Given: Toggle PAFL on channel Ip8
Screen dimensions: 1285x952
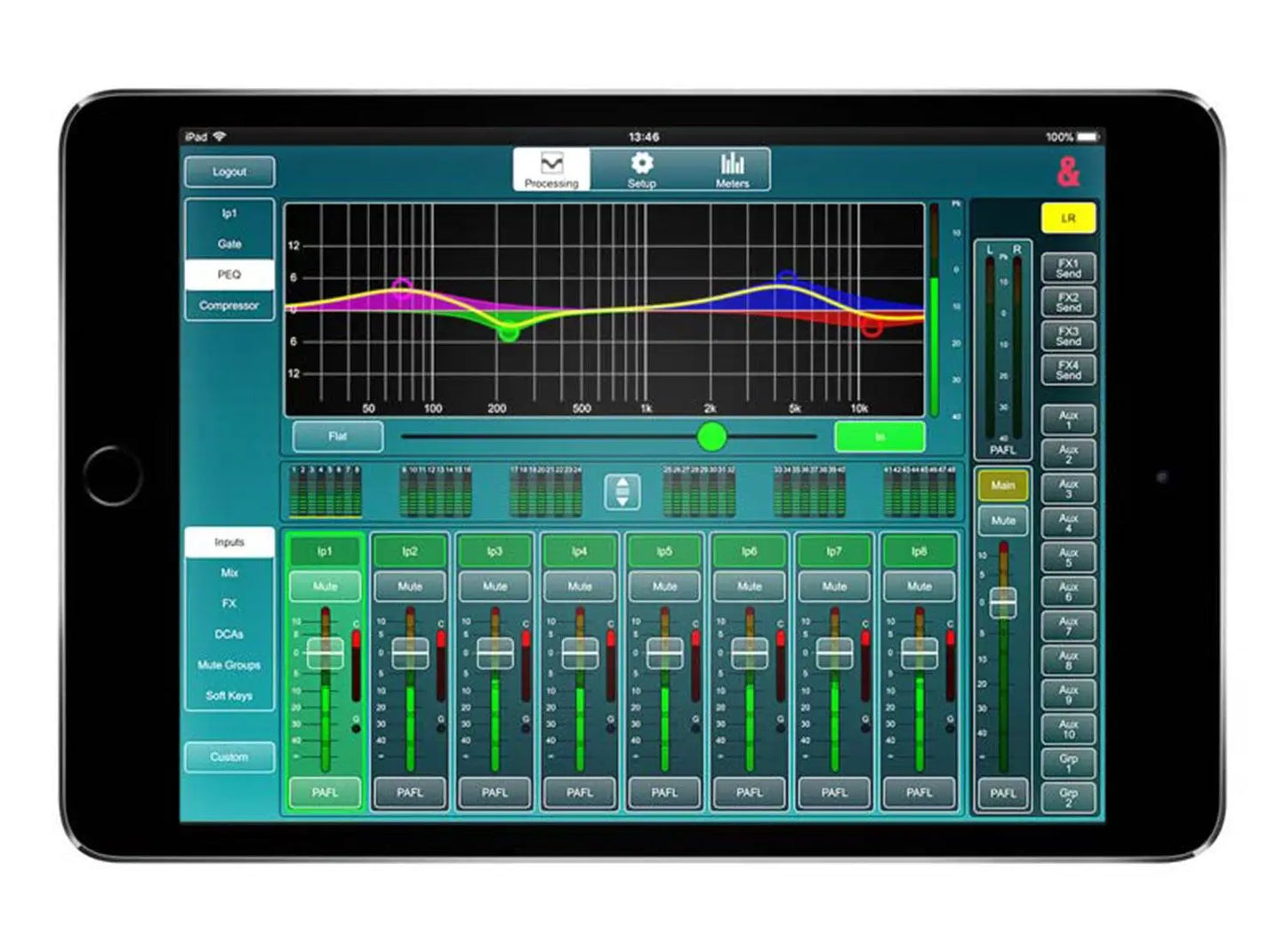Looking at the screenshot, I should 920,792.
